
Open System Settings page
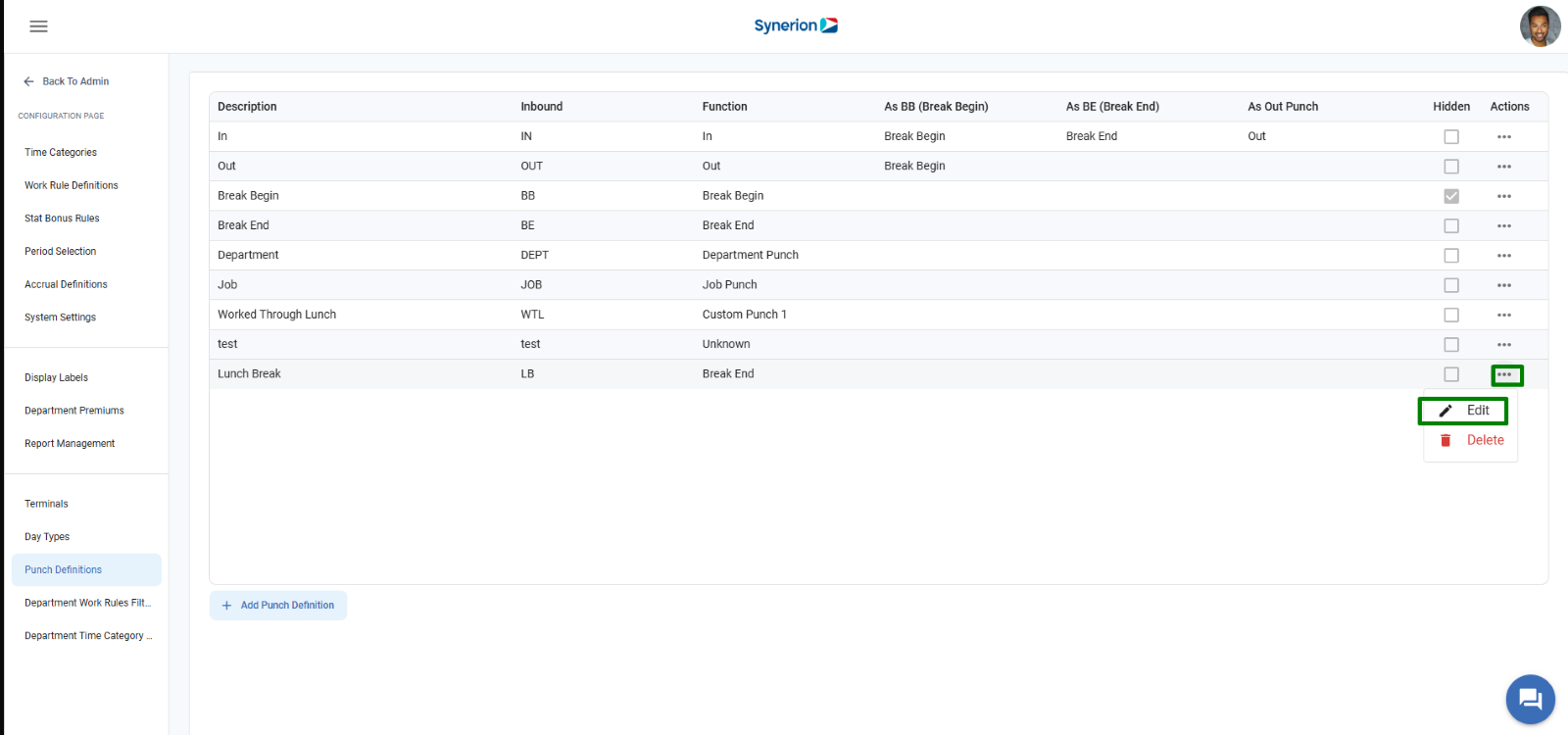[x=61, y=318]
